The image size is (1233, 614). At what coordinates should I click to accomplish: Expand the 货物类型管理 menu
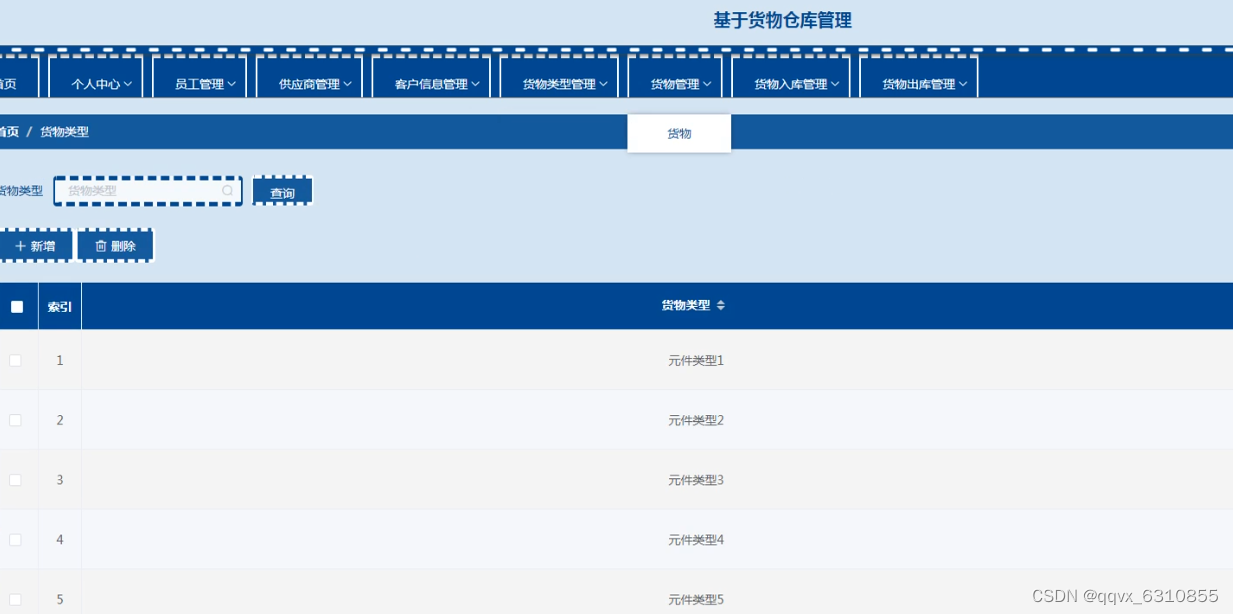[x=559, y=78]
